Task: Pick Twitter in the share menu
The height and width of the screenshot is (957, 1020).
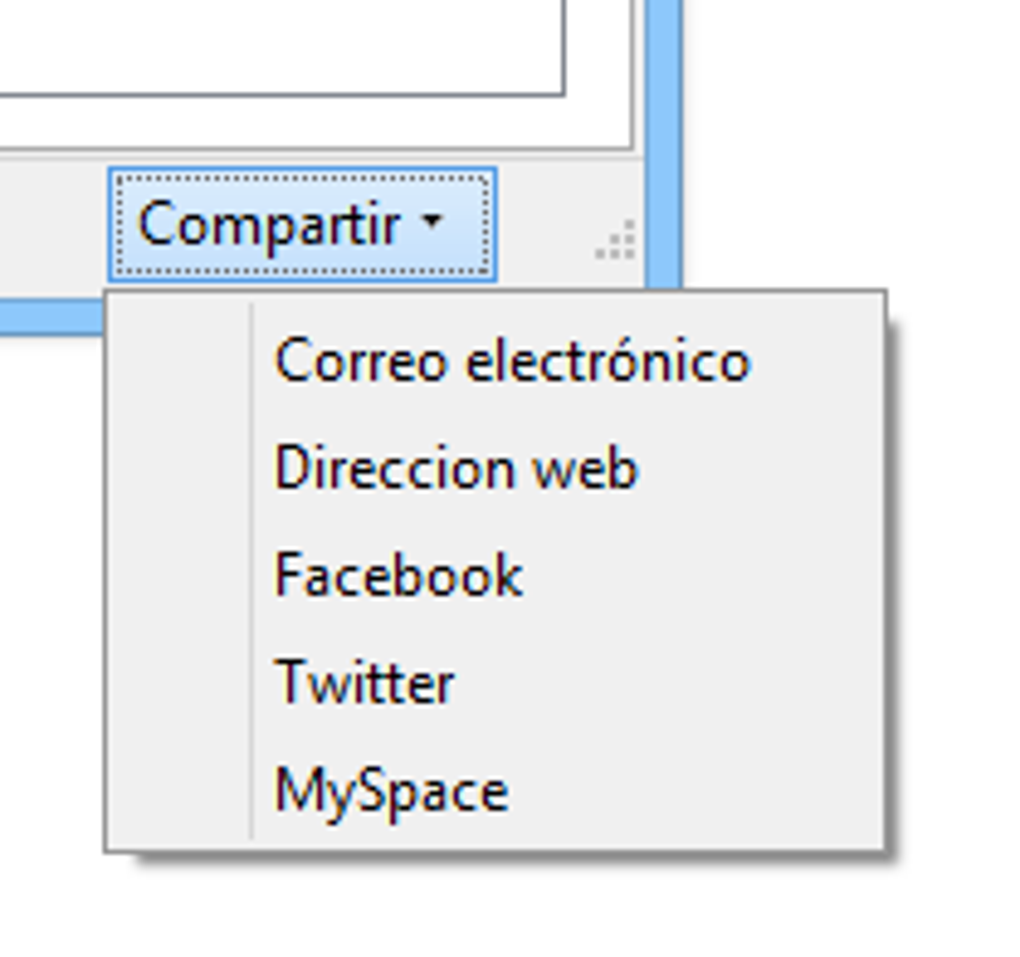Action: click(364, 684)
